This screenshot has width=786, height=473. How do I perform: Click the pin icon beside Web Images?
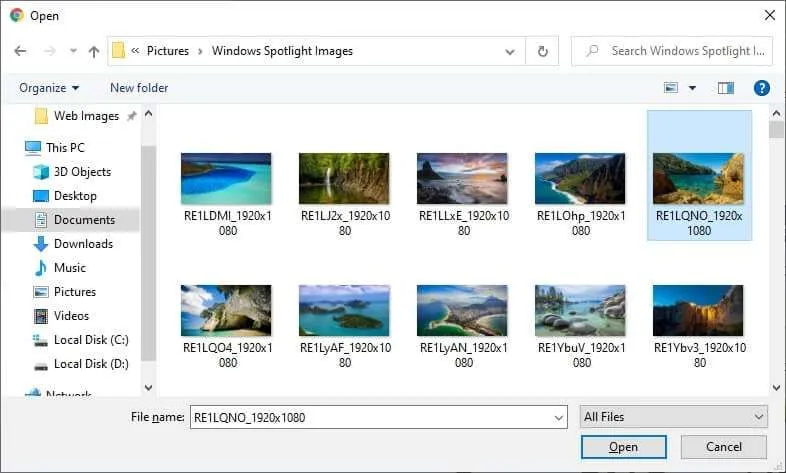coord(131,116)
